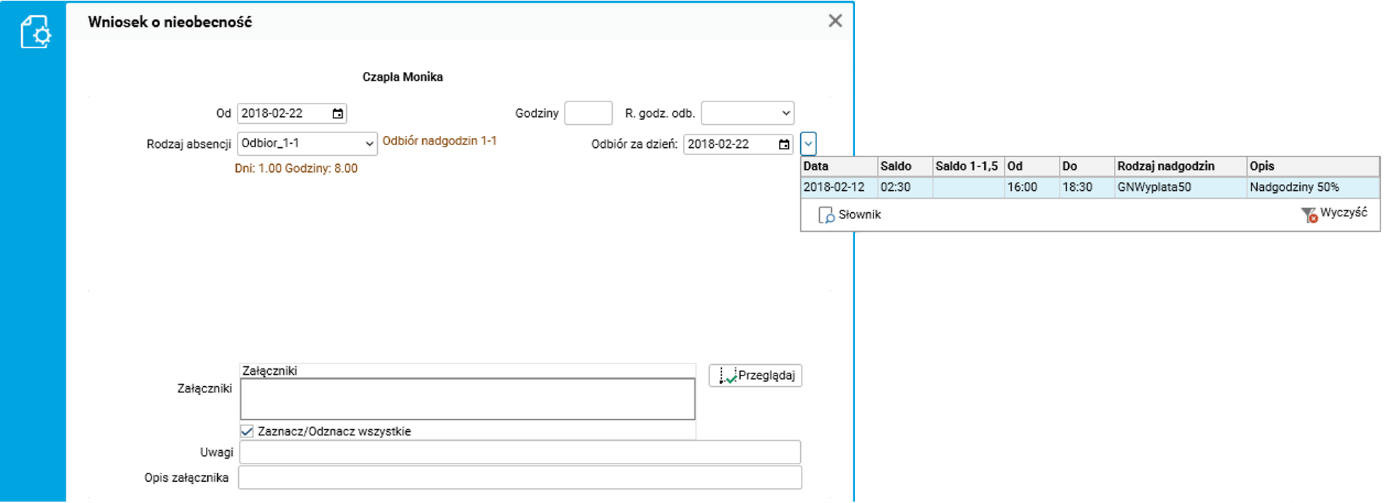Click the document settings icon in the blue sidebar
Screen dimensions: 1386x503
(35, 33)
